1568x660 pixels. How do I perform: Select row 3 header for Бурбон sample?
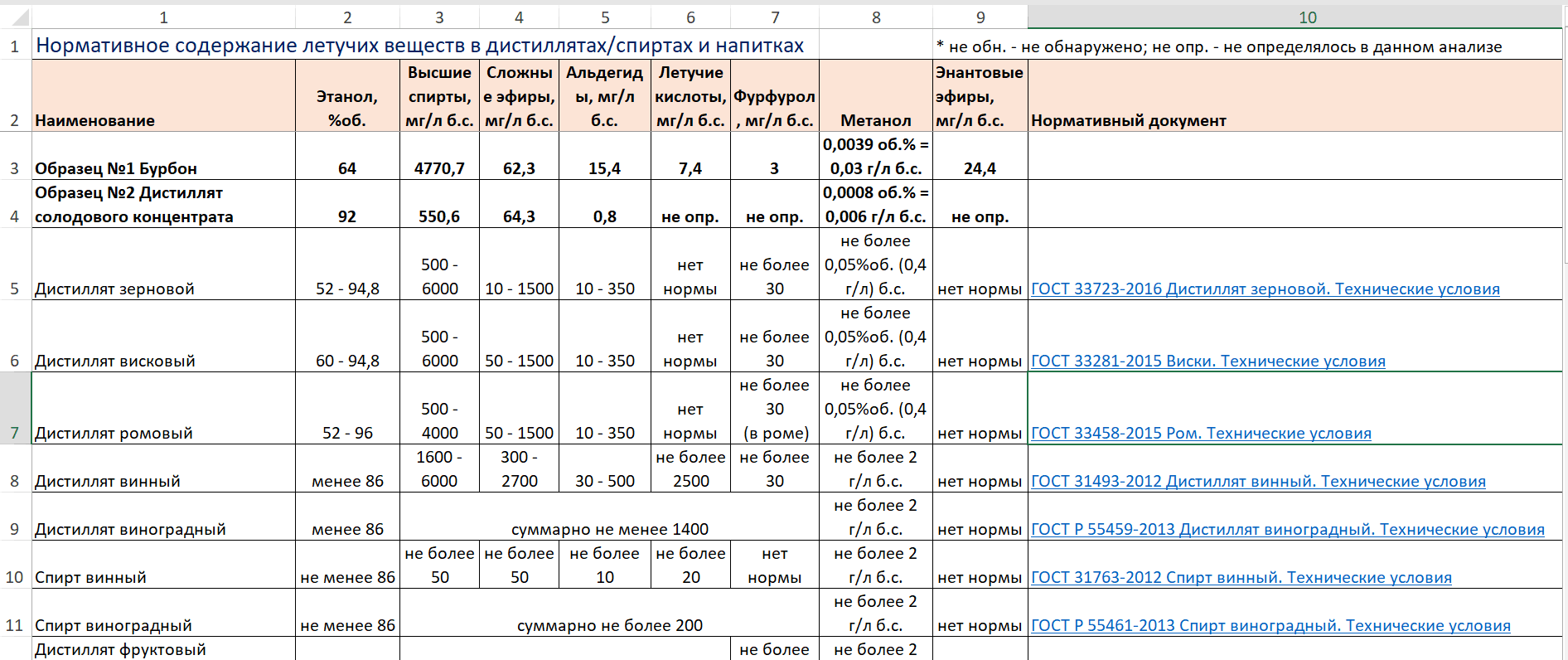(15, 168)
